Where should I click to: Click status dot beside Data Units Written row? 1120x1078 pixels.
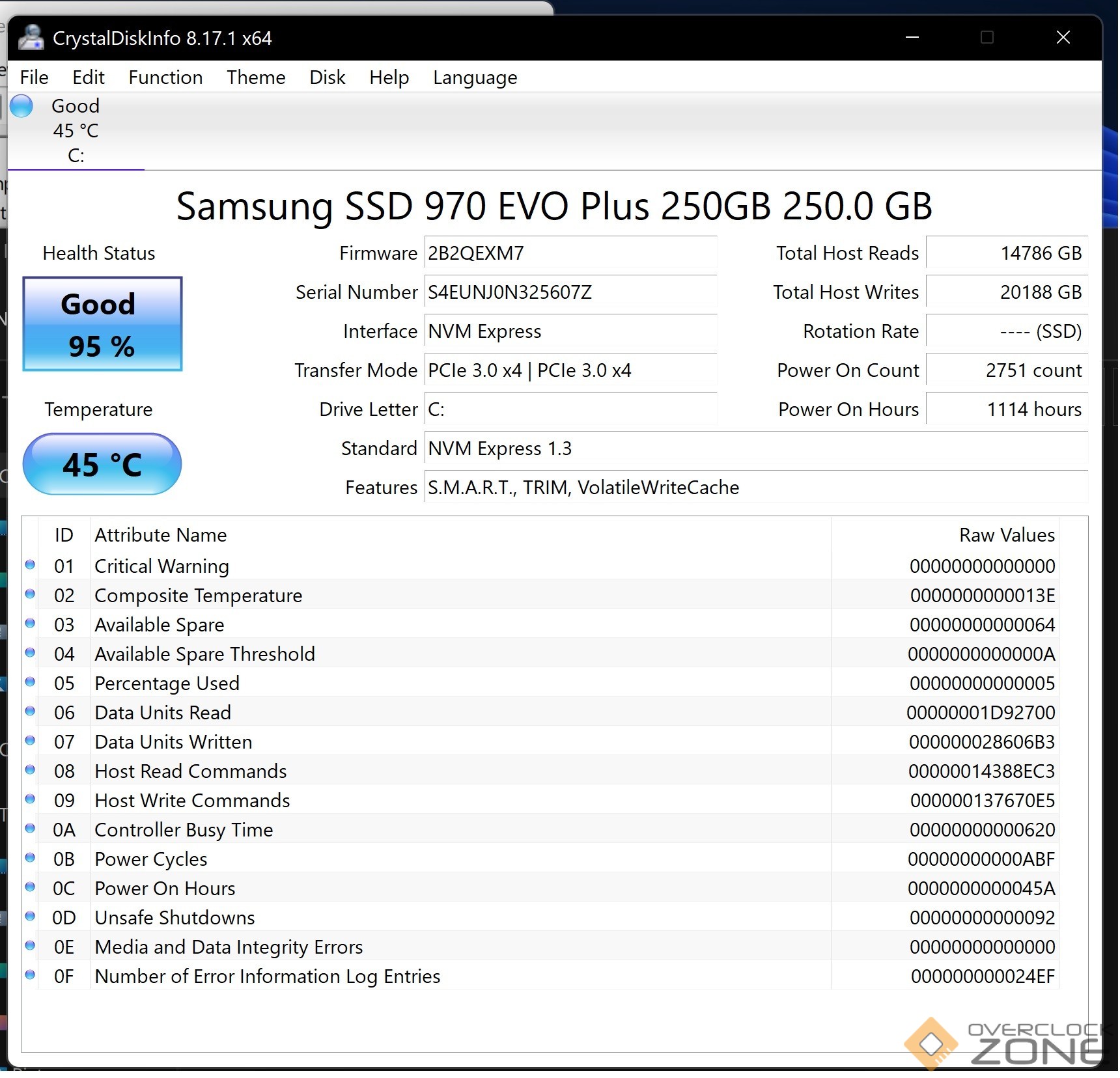pos(30,741)
